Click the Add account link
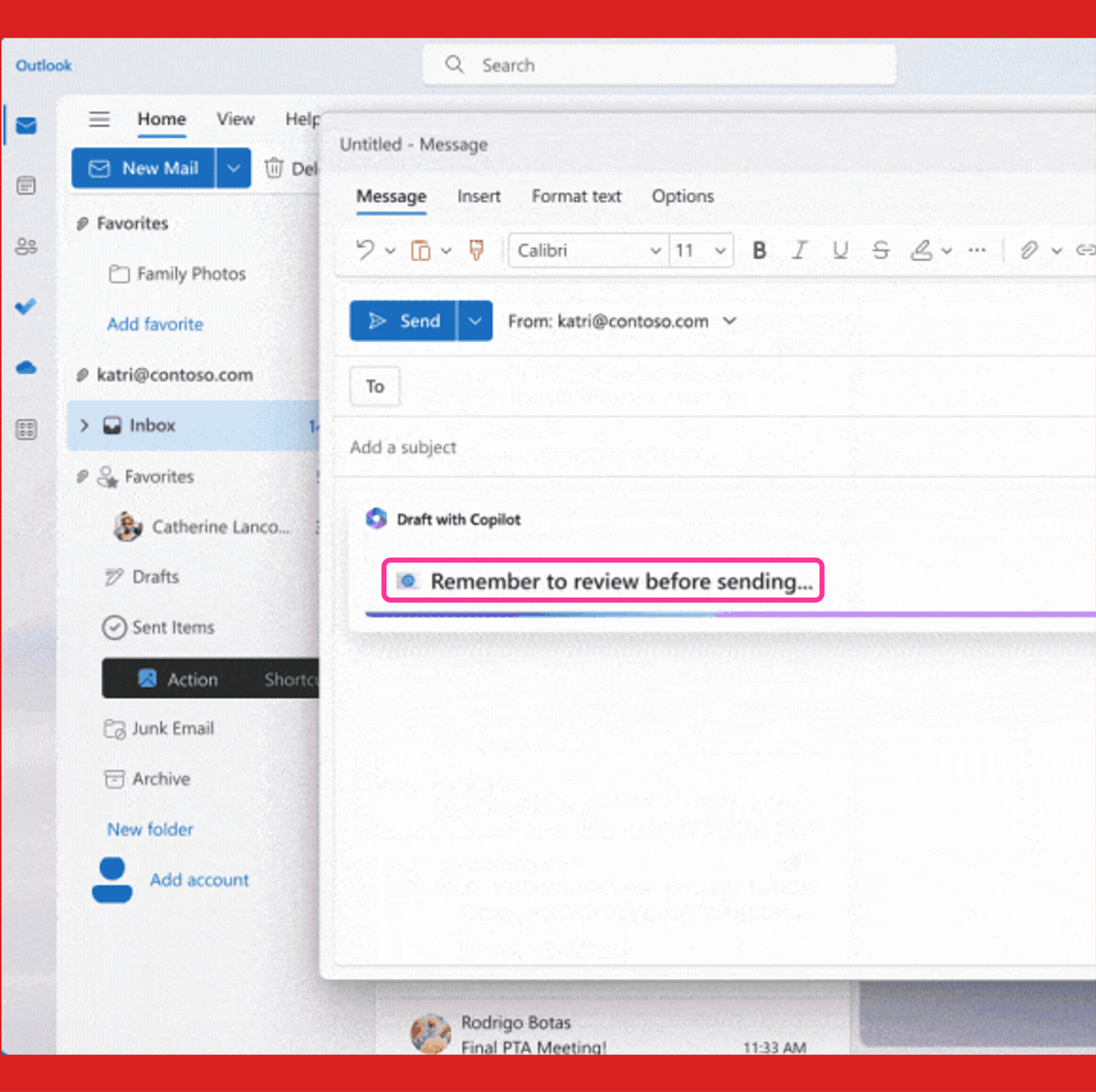Viewport: 1096px width, 1092px height. [199, 880]
